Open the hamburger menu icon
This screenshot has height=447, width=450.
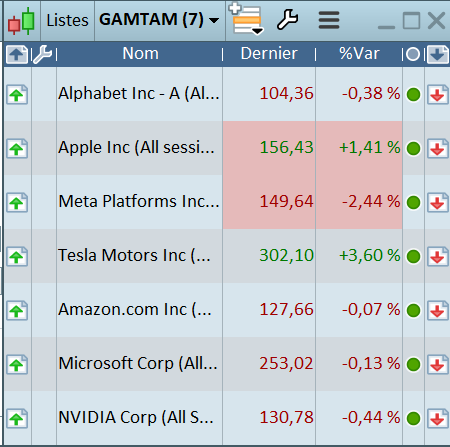click(329, 20)
